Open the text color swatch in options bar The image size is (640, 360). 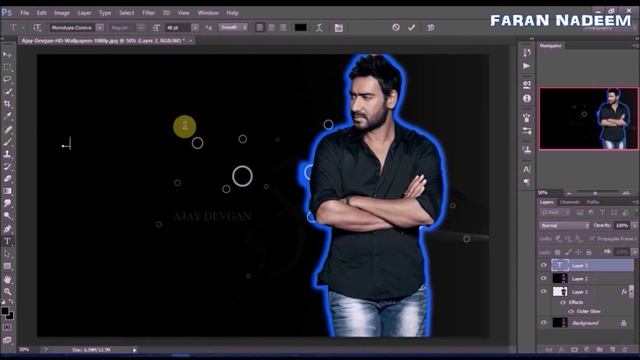300,28
